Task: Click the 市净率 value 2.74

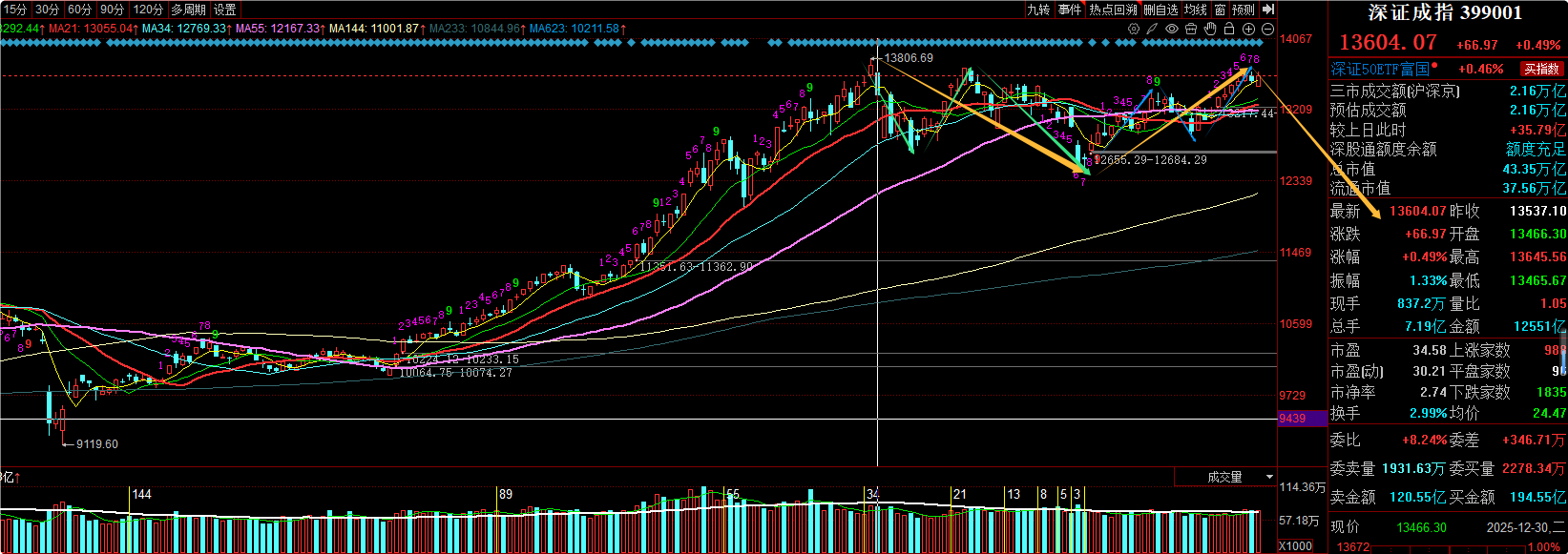Action: pos(1433,392)
